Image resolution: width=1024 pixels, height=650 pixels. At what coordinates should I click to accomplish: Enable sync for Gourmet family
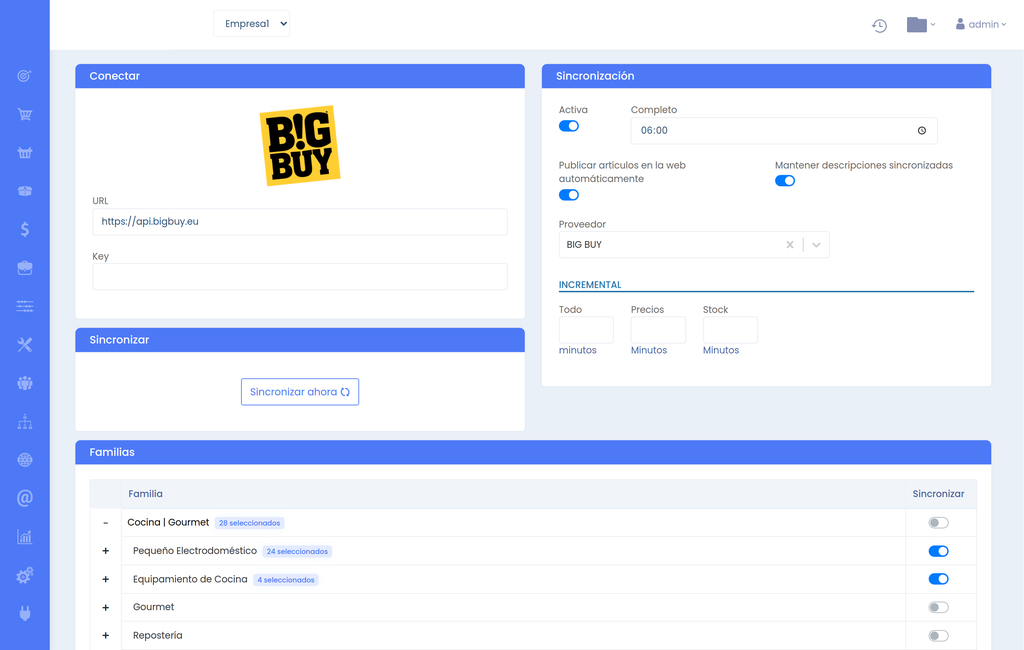click(938, 608)
